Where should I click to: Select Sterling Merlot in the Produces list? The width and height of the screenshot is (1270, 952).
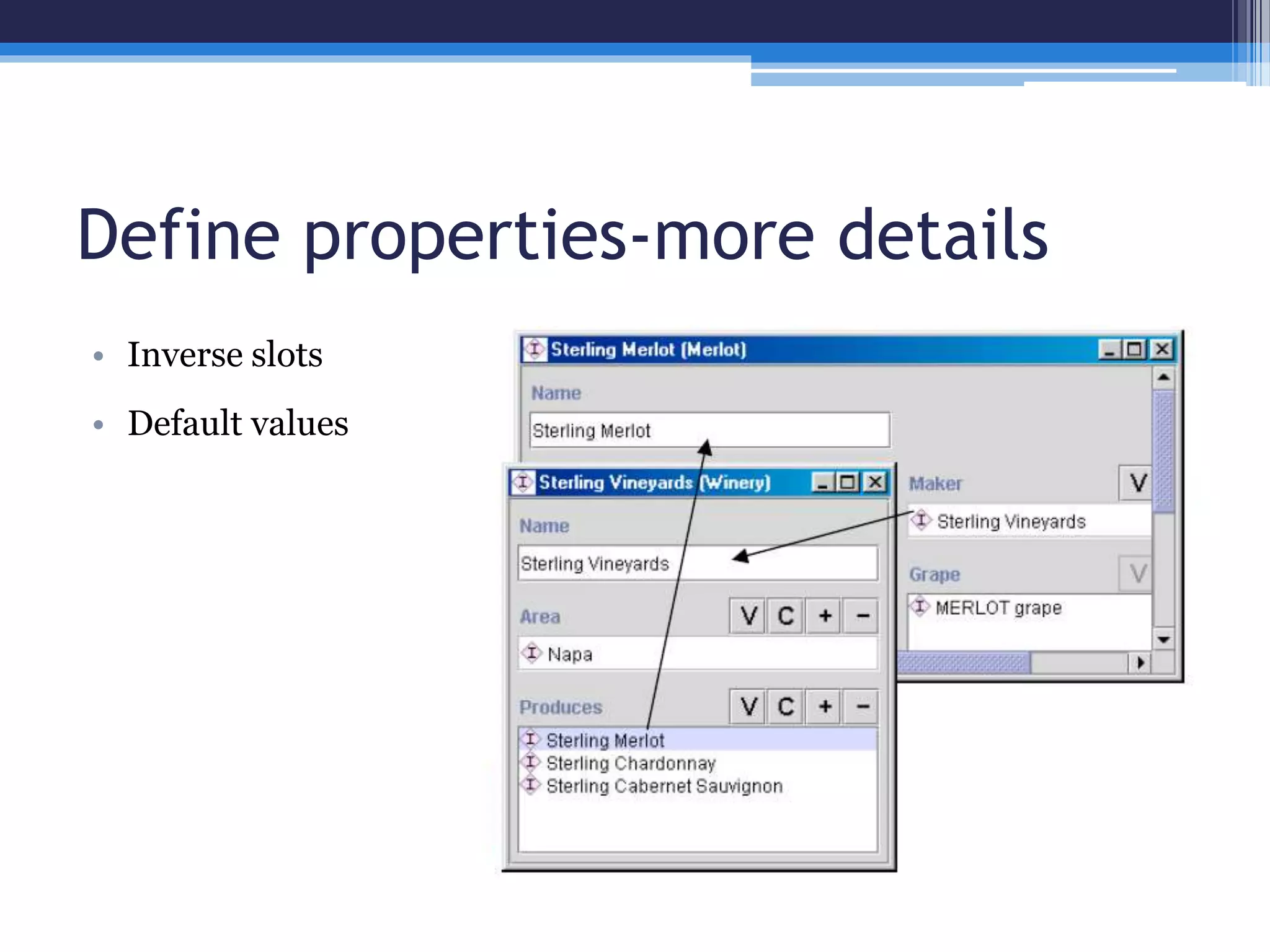(x=698, y=740)
